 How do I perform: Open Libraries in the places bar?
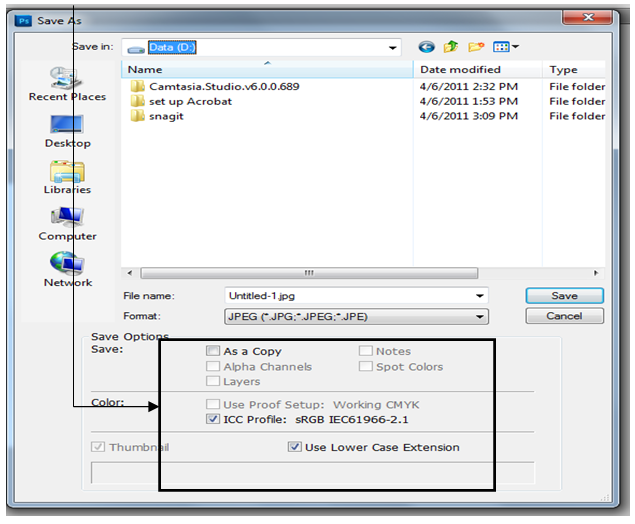click(x=67, y=177)
